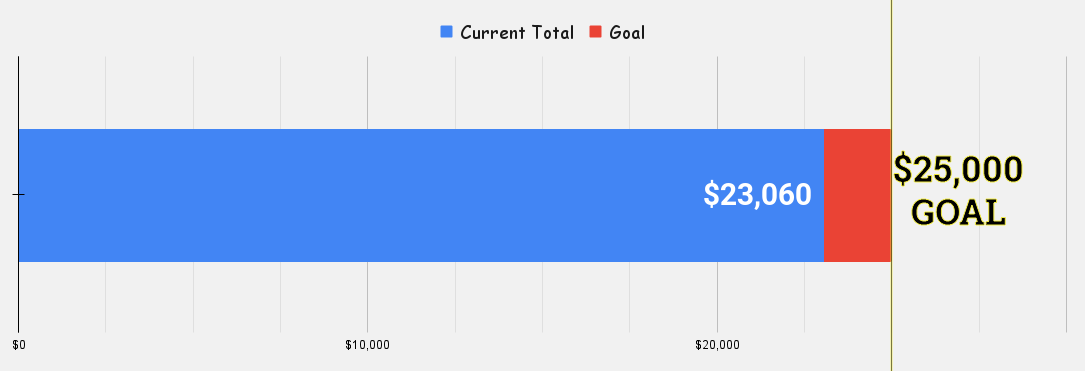Click the black vertical axis line
This screenshot has height=371, width=1085.
pos(18,194)
